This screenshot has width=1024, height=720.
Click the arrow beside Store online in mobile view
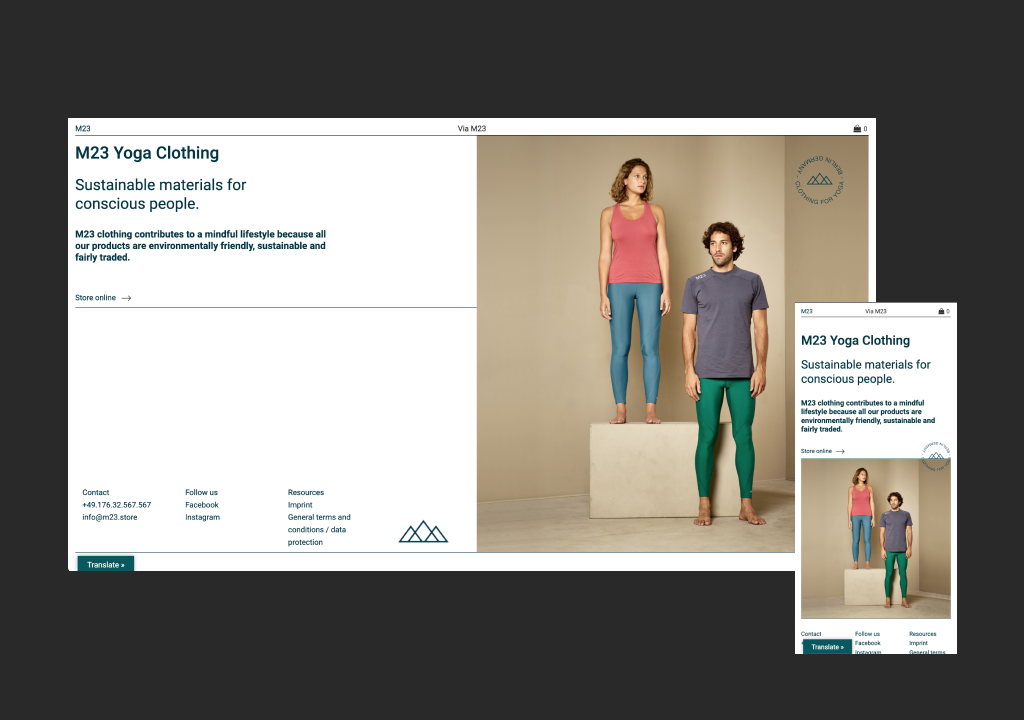coord(840,451)
